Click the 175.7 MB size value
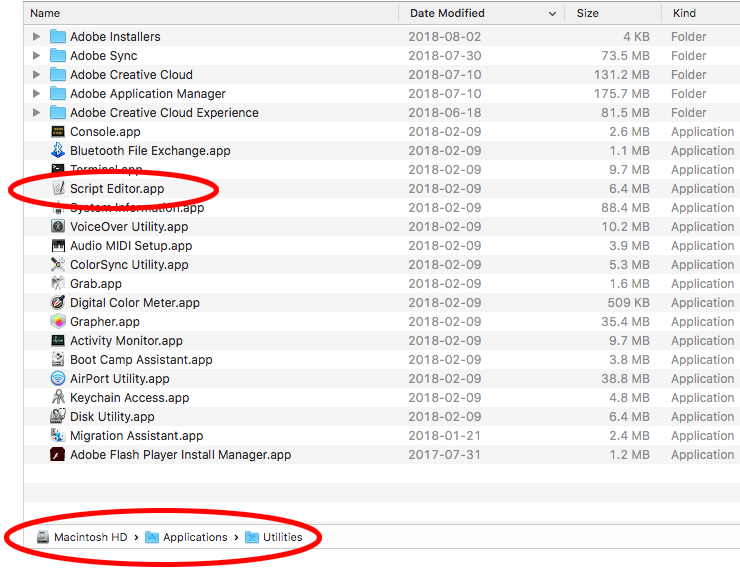Viewport: 740px width, 575px height. click(622, 93)
